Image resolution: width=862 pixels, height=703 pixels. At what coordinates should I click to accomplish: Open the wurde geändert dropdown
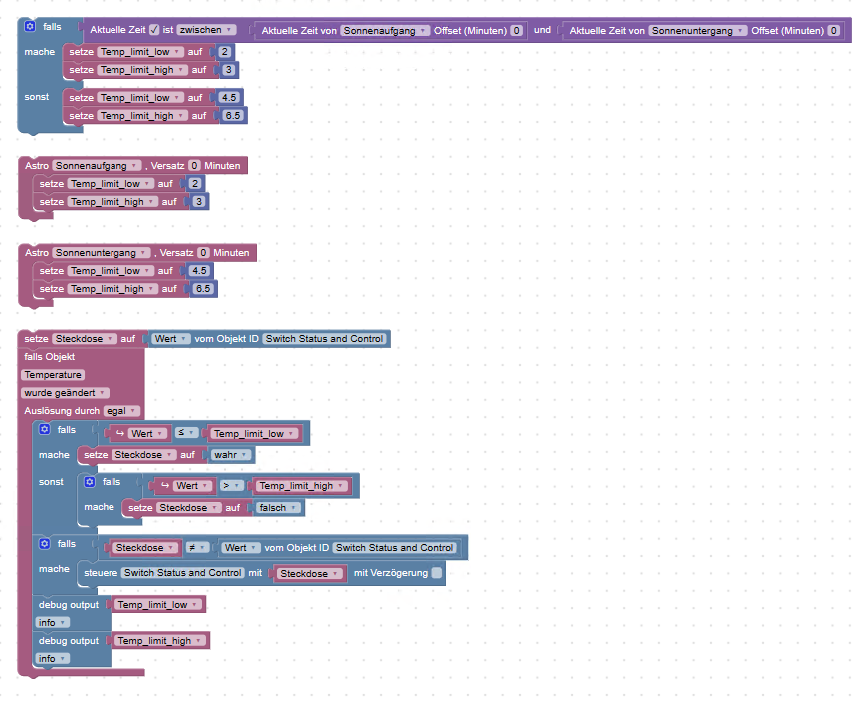(x=65, y=392)
